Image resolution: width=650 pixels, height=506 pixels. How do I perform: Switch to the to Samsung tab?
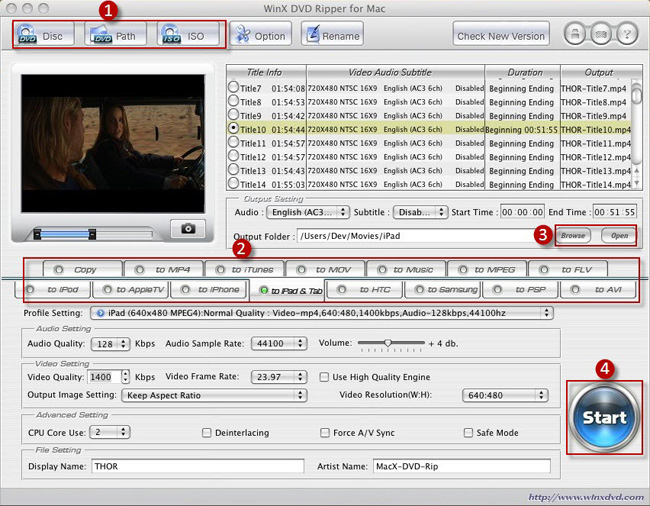(442, 289)
